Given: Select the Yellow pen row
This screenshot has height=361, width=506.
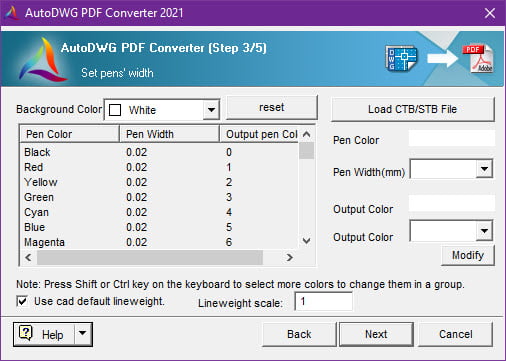Looking at the screenshot, I should (159, 182).
